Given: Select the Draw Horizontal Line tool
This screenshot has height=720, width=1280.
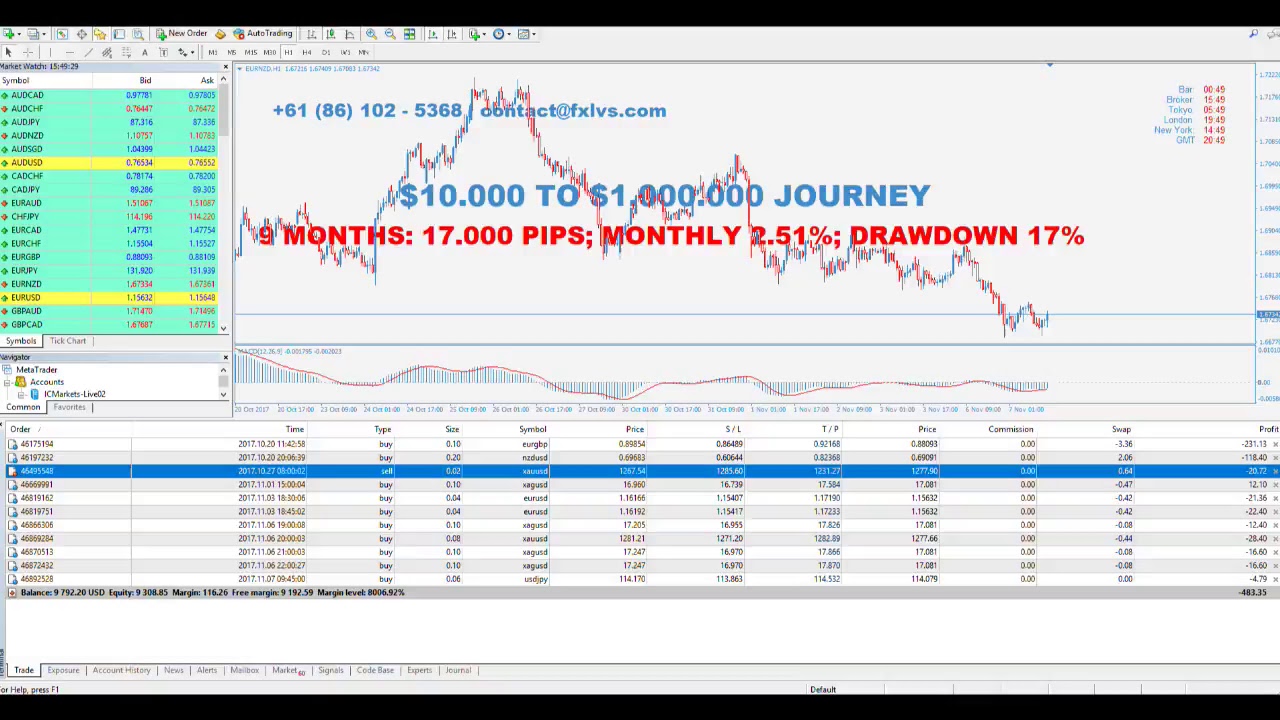Looking at the screenshot, I should pyautogui.click(x=69, y=52).
